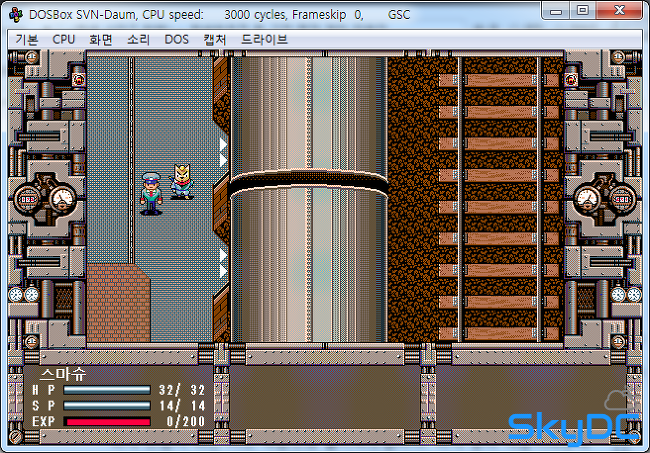Close the DOSBox window

619,11
